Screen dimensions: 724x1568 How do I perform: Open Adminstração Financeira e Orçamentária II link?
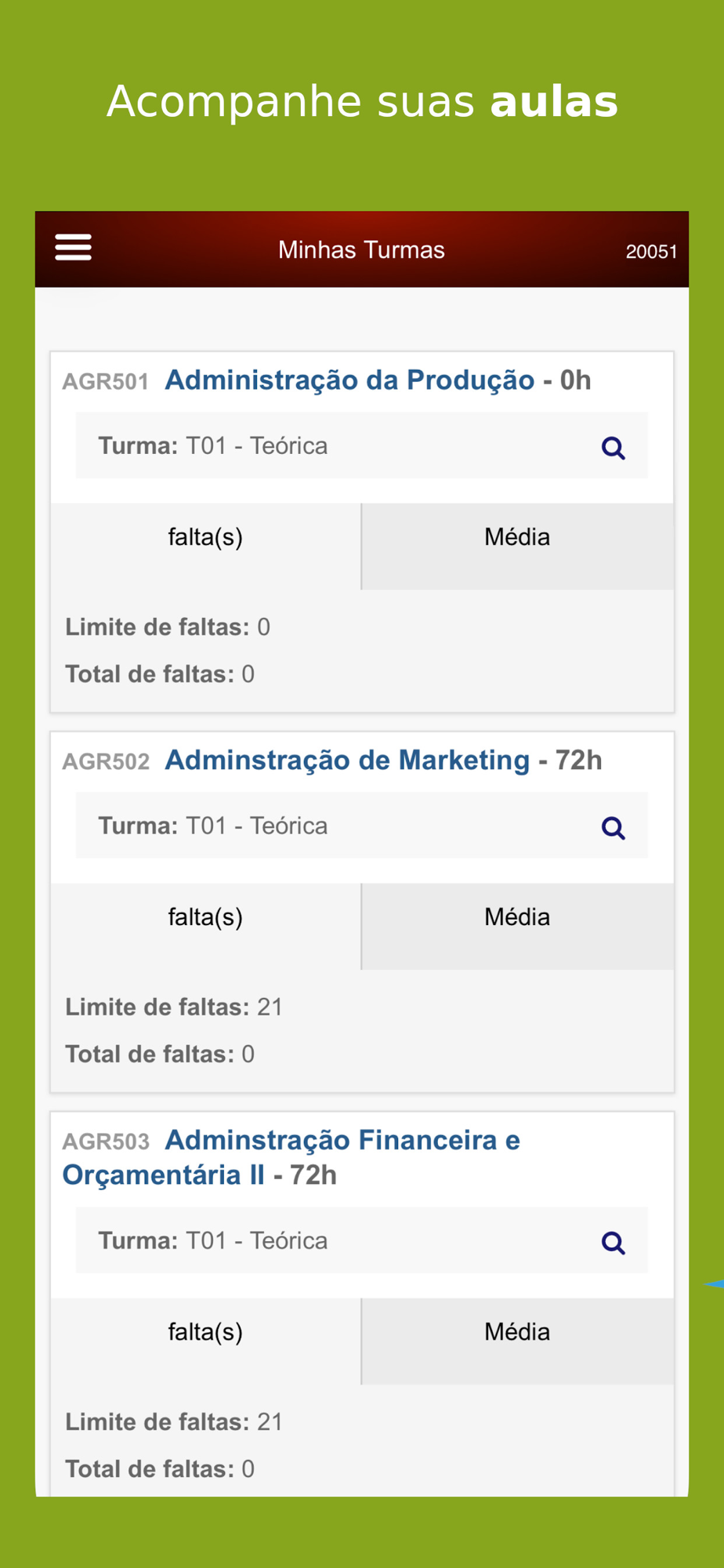291,1157
